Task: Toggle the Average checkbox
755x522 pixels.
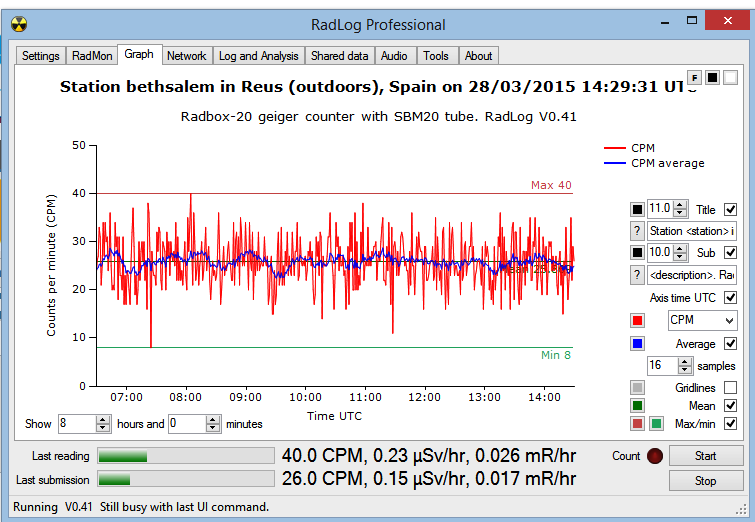Action: point(730,343)
